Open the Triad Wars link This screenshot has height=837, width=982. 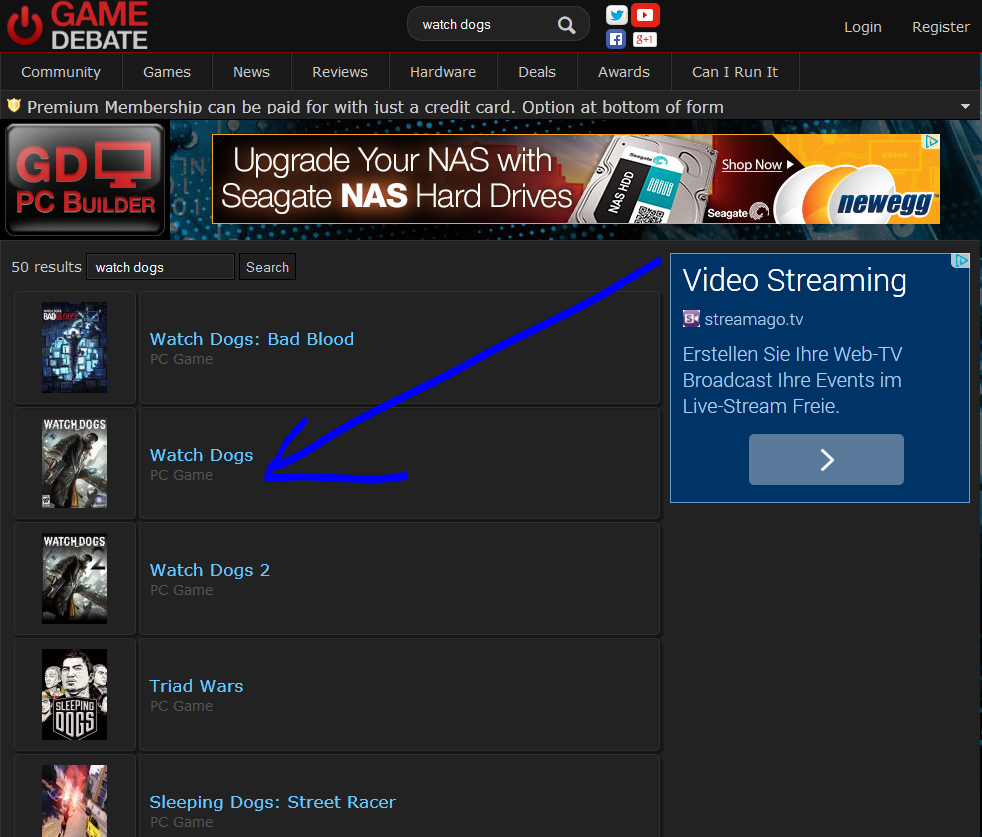coord(196,686)
